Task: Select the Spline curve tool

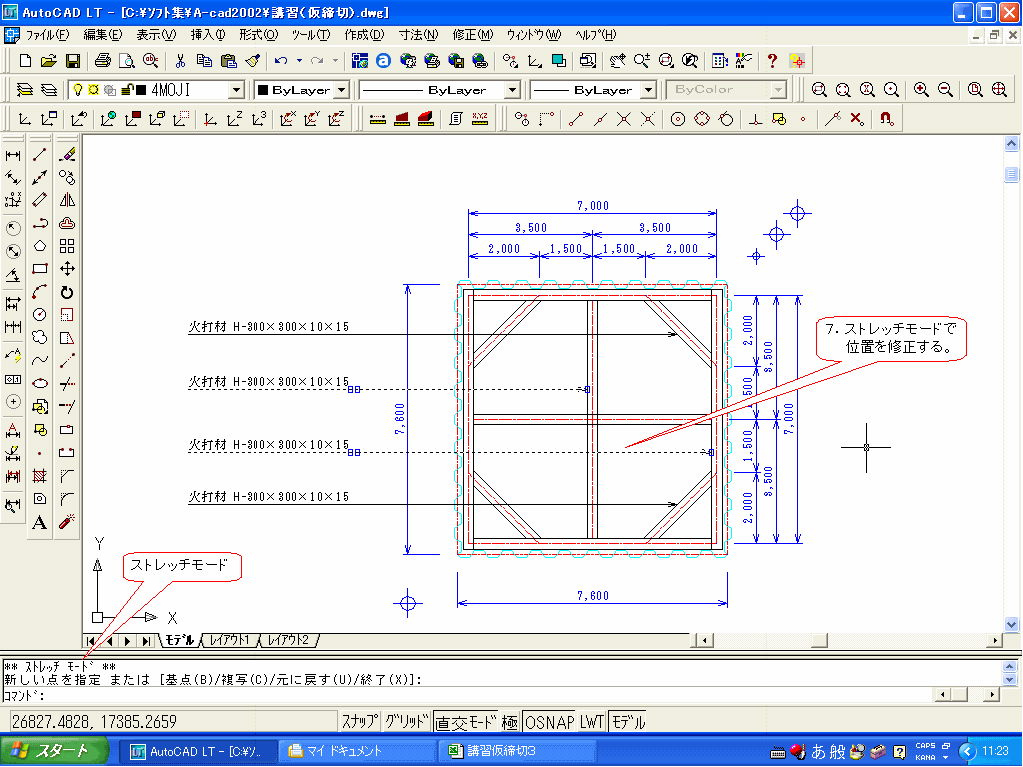Action: pyautogui.click(x=40, y=360)
